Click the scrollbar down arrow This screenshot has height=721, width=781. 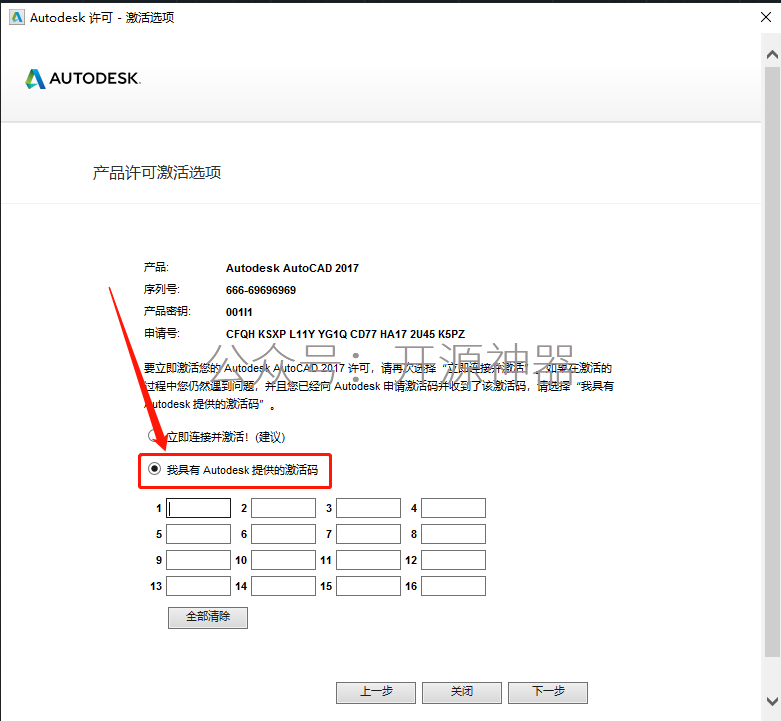[772, 701]
